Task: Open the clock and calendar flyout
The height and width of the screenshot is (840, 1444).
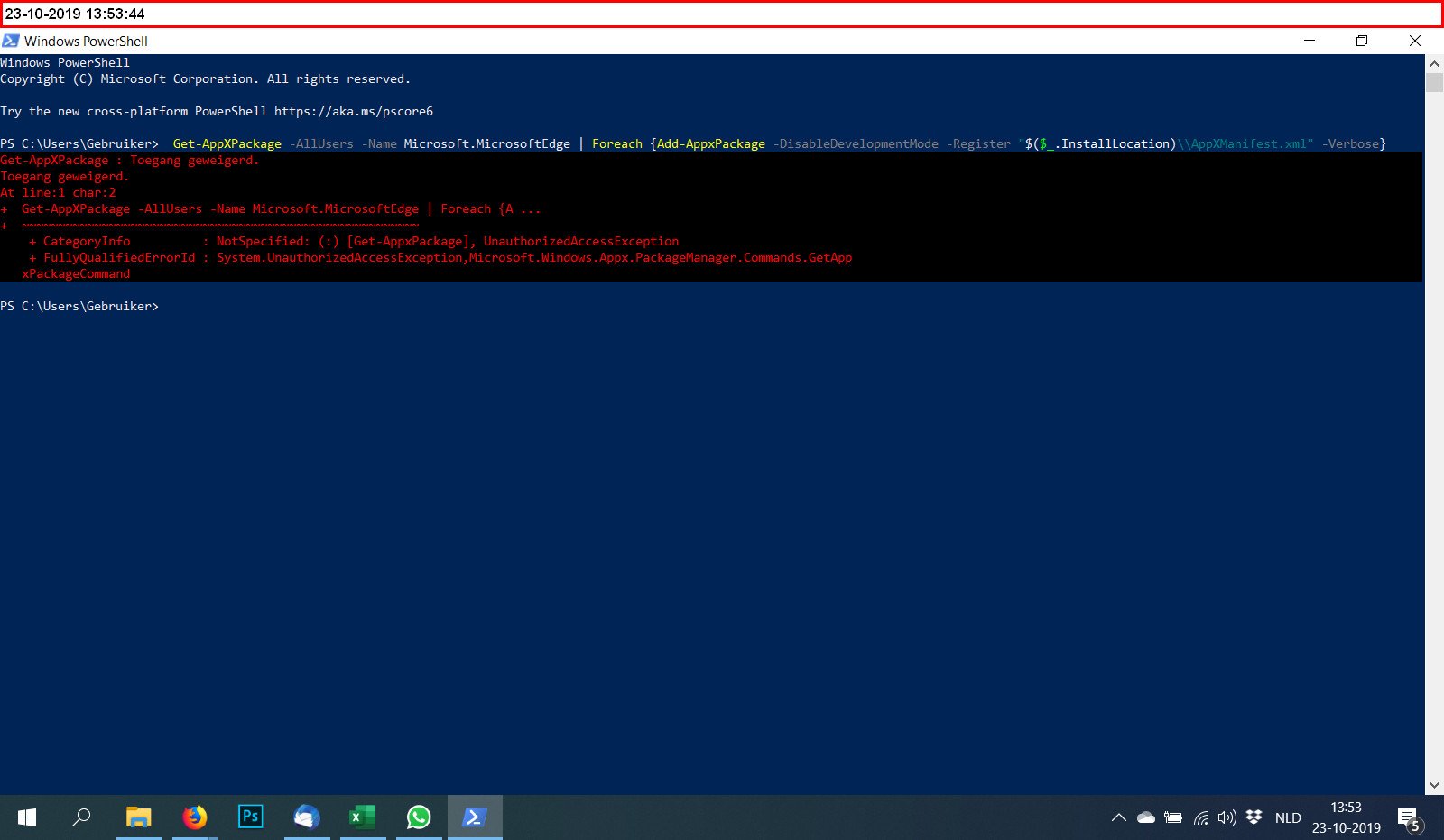Action: click(x=1347, y=817)
